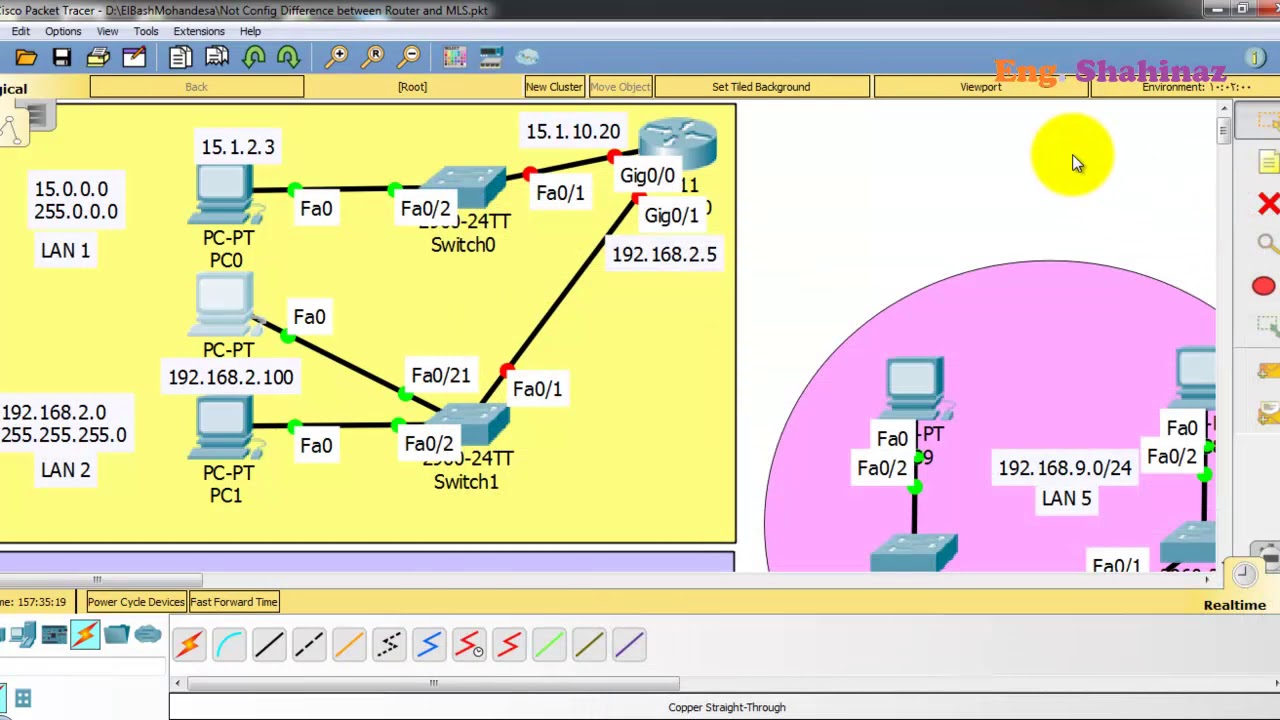This screenshot has height=720, width=1280.
Task: Select Connections device category lightning icon
Action: coord(85,635)
